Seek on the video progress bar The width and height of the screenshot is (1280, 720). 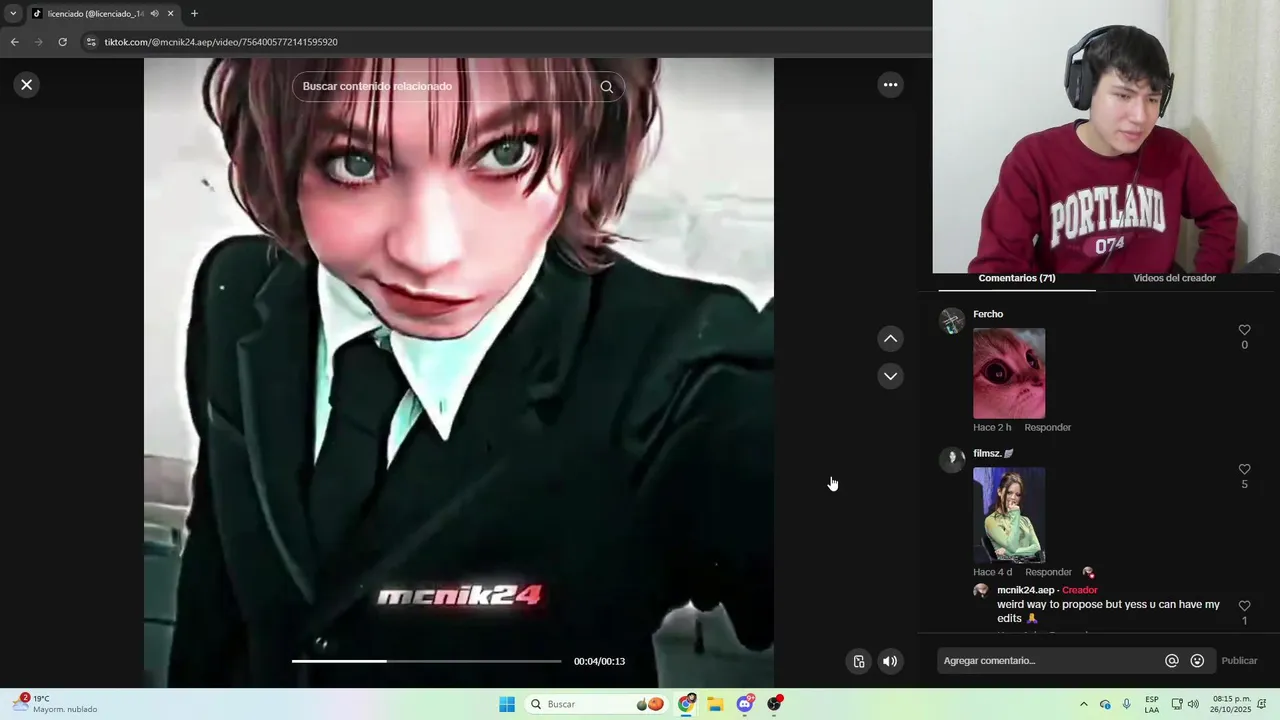click(426, 661)
